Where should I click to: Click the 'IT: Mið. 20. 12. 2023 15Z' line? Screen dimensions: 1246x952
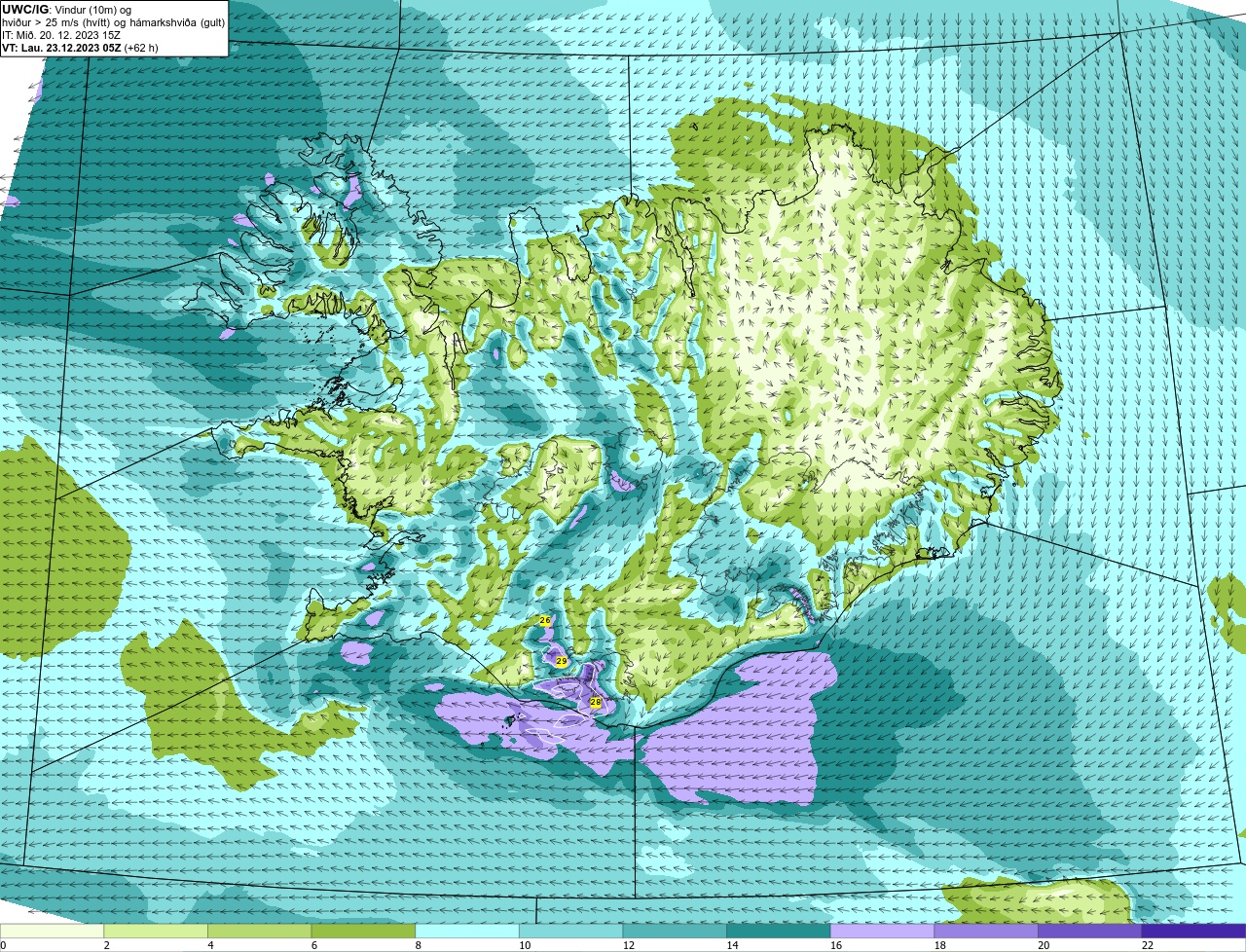(x=61, y=35)
